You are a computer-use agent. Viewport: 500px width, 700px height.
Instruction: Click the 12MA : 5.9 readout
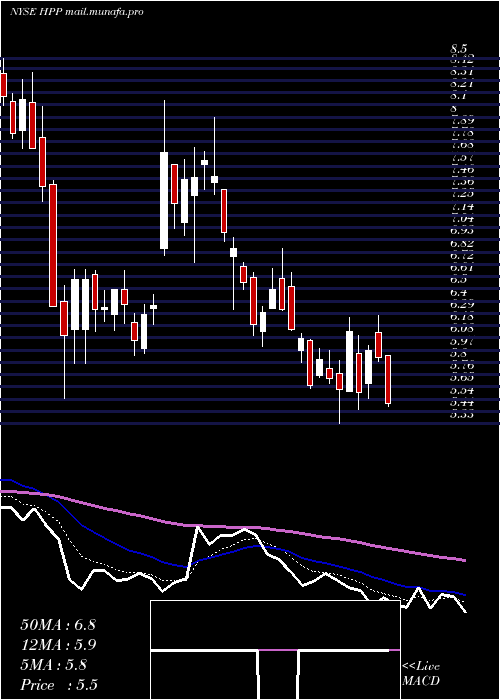[x=58, y=645]
